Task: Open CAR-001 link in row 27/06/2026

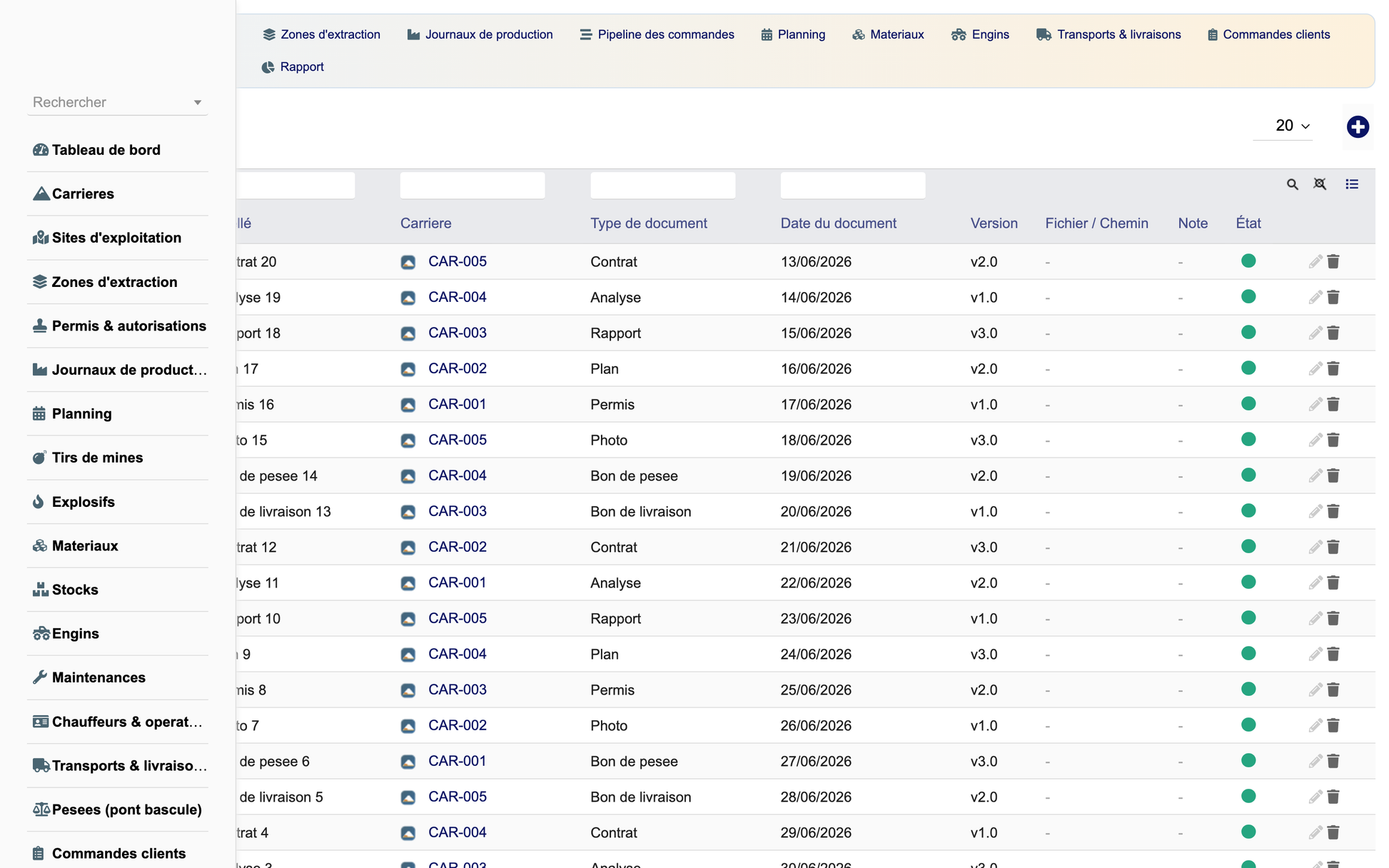Action: 458,761
